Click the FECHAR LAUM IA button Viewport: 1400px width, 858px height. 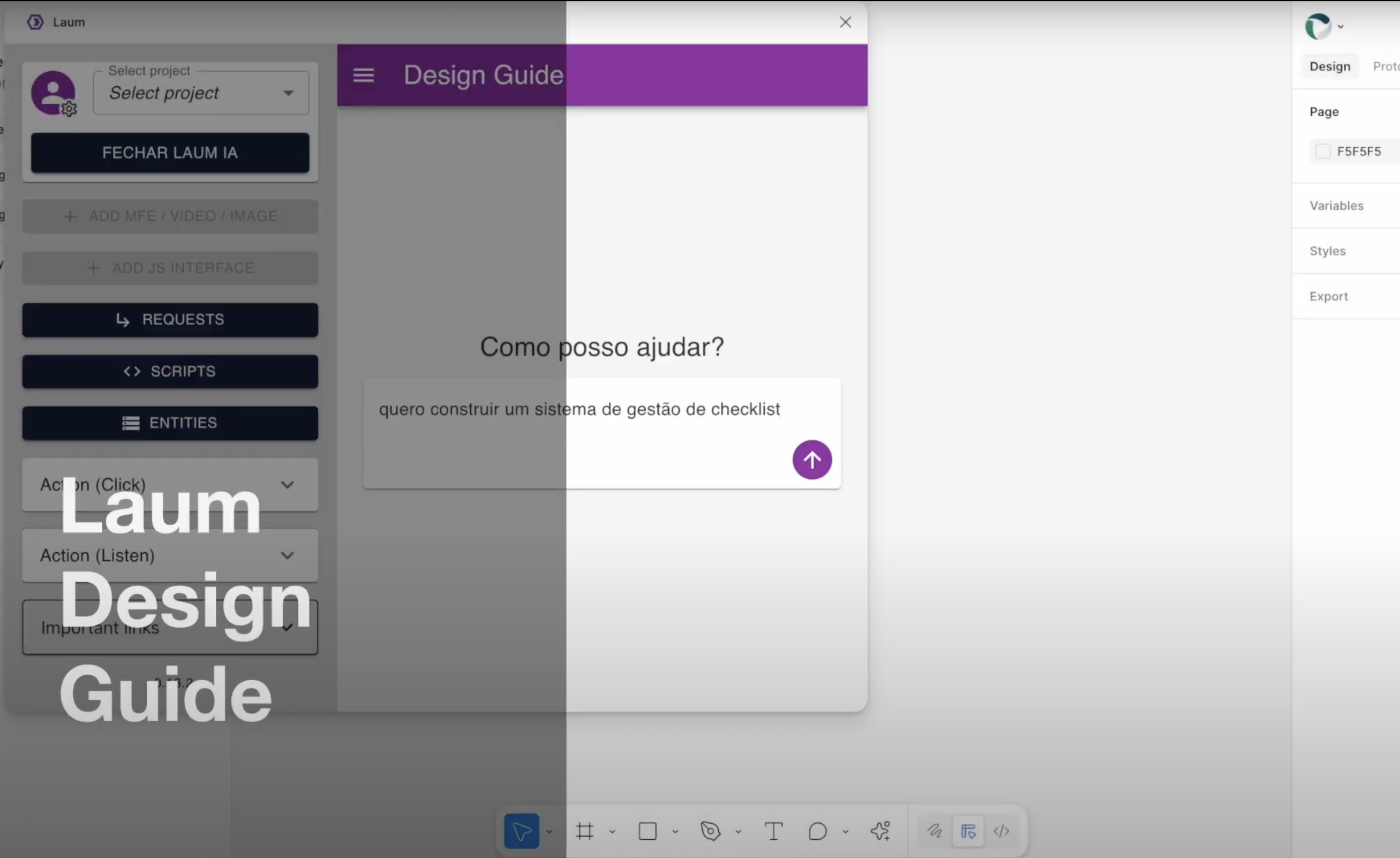coord(170,152)
